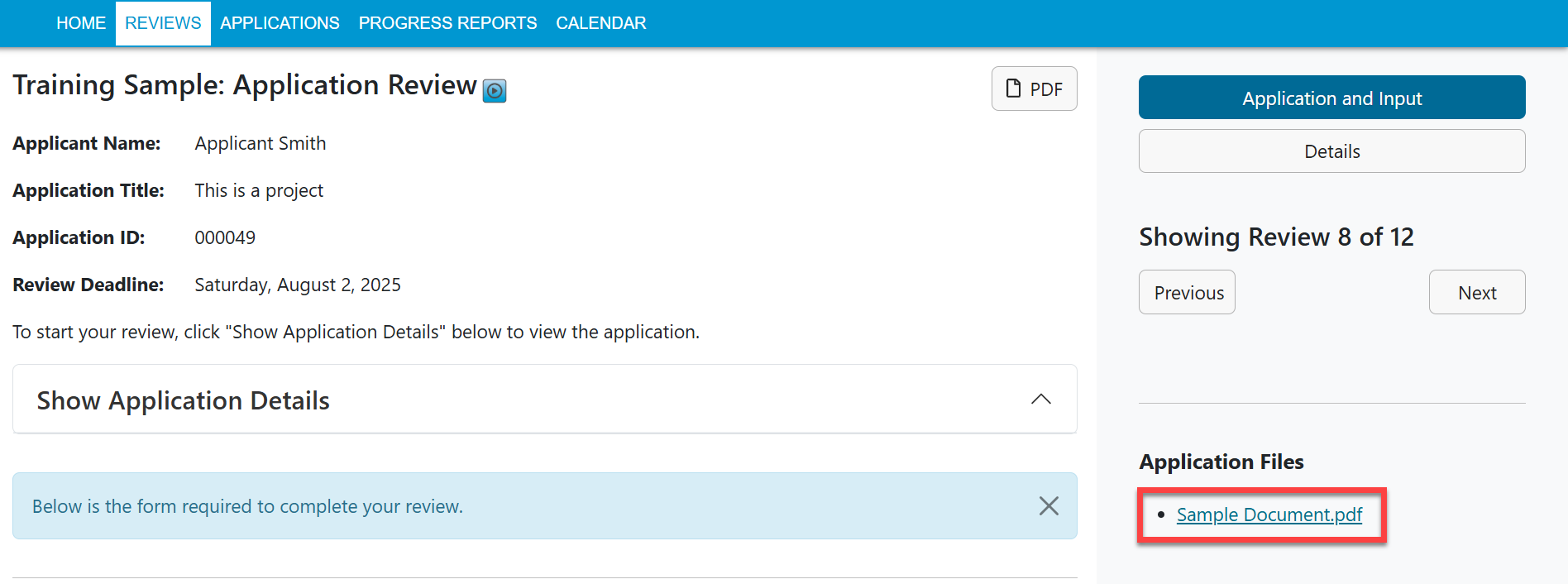Open the CALENDAR menu item
1568x584 pixels.
[601, 23]
